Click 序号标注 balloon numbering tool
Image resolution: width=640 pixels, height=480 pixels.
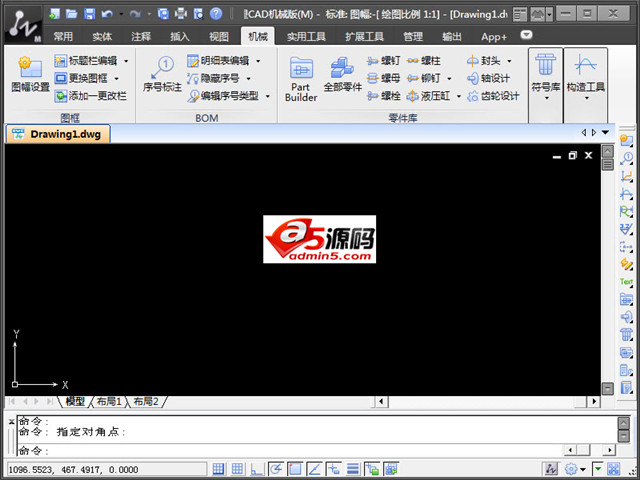pyautogui.click(x=162, y=74)
